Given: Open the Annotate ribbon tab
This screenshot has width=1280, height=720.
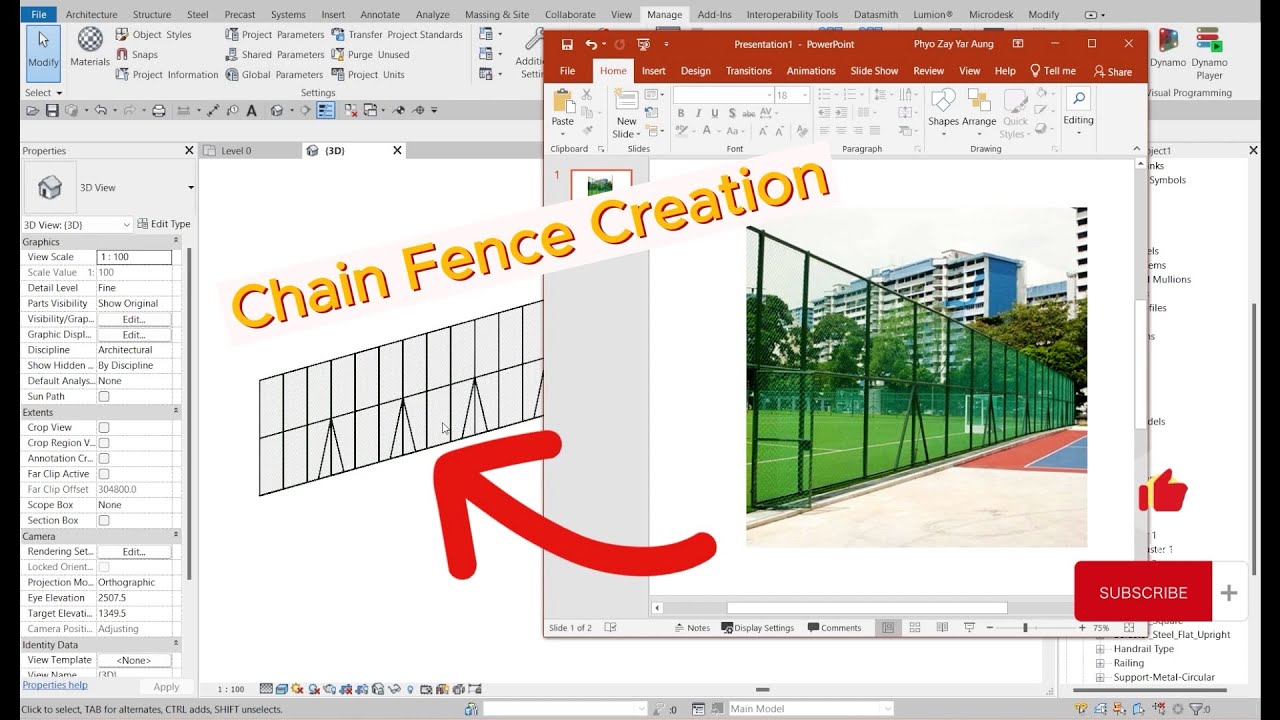Looking at the screenshot, I should coord(380,15).
